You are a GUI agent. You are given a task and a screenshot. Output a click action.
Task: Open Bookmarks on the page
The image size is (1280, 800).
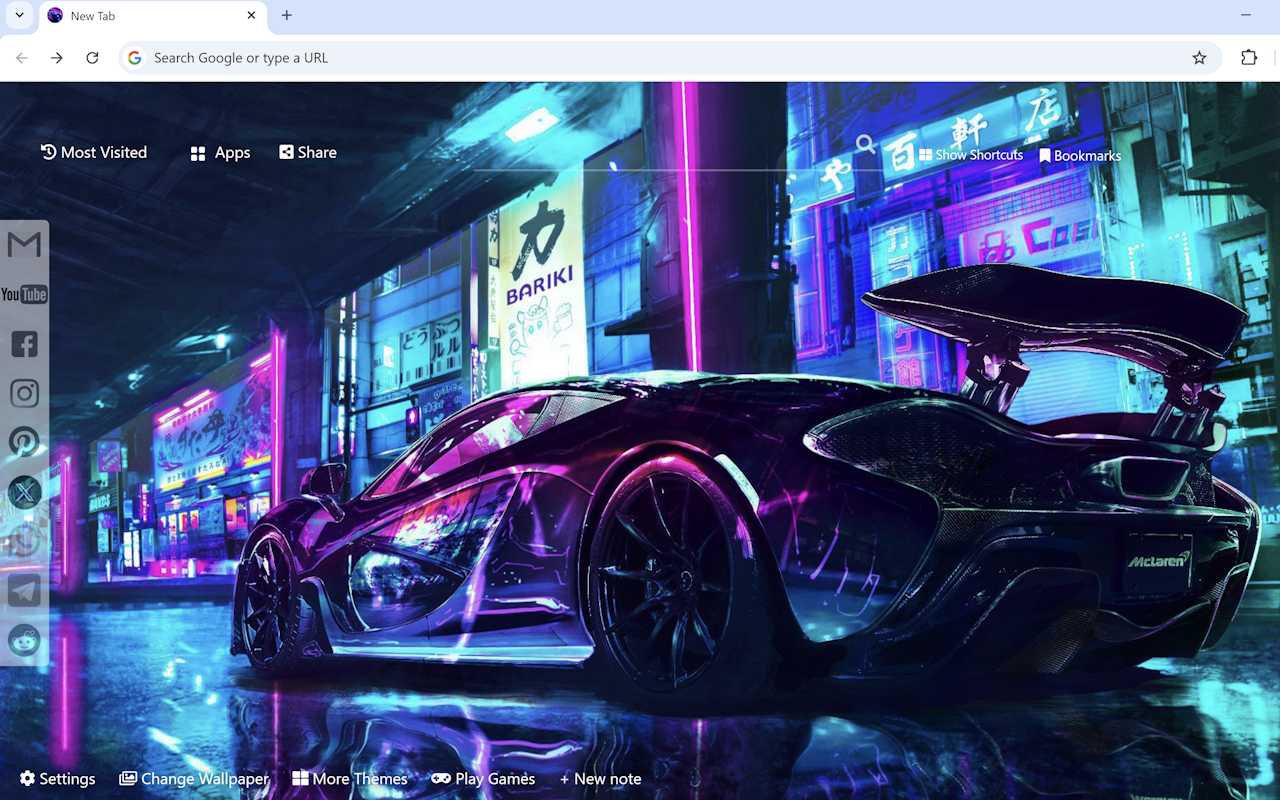pos(1080,156)
